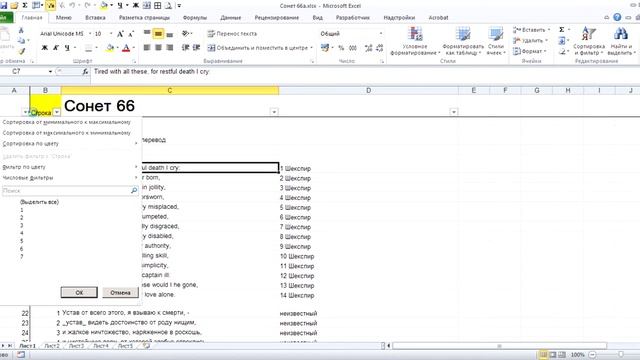Decrease font size with the small A icon
Screen dimensions: 640x360
click(131, 34)
